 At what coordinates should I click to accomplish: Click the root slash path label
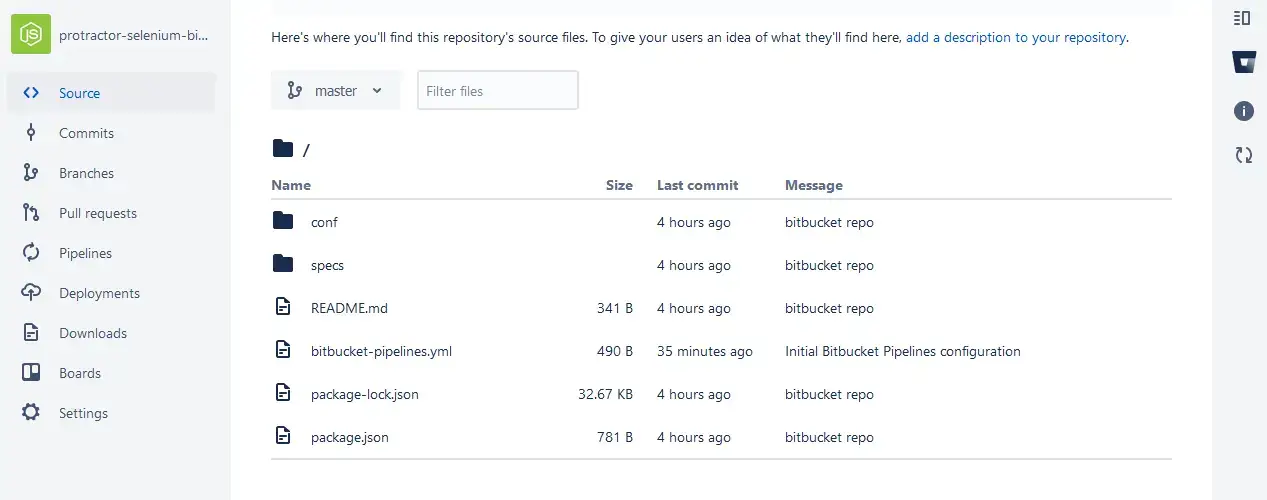pyautogui.click(x=306, y=150)
